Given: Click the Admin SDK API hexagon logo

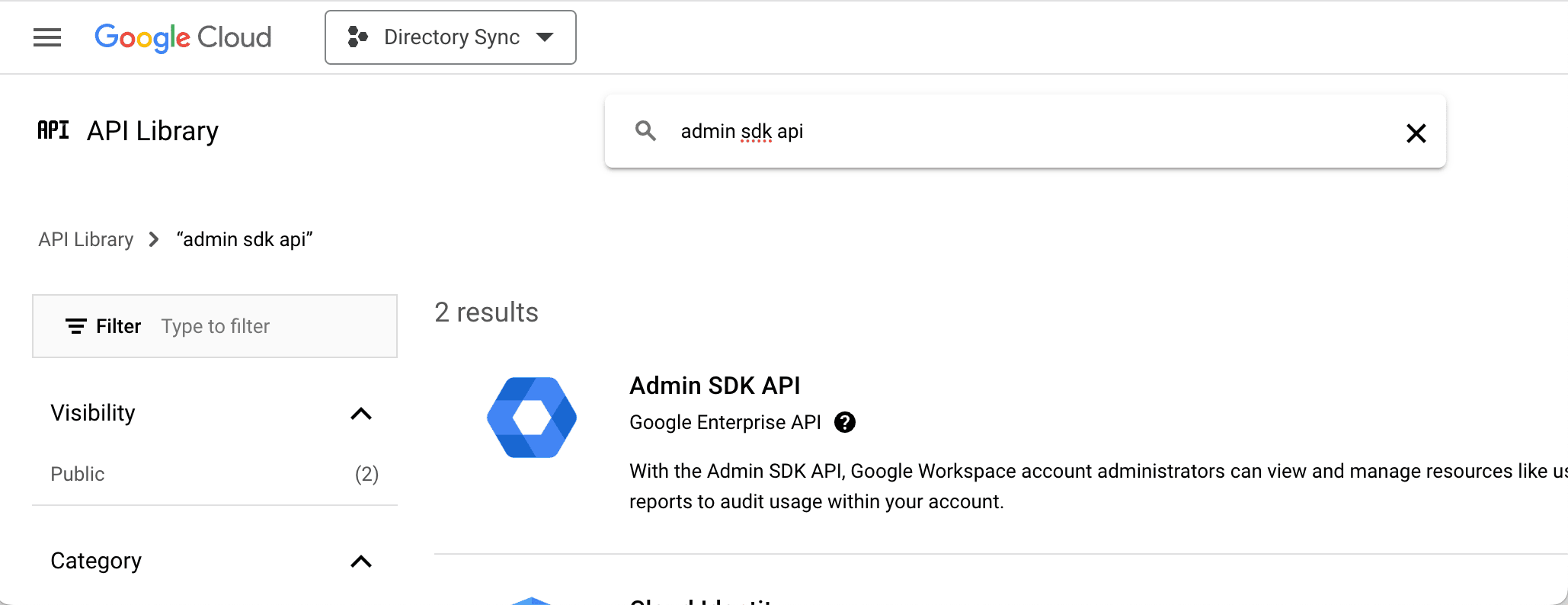Looking at the screenshot, I should point(532,418).
